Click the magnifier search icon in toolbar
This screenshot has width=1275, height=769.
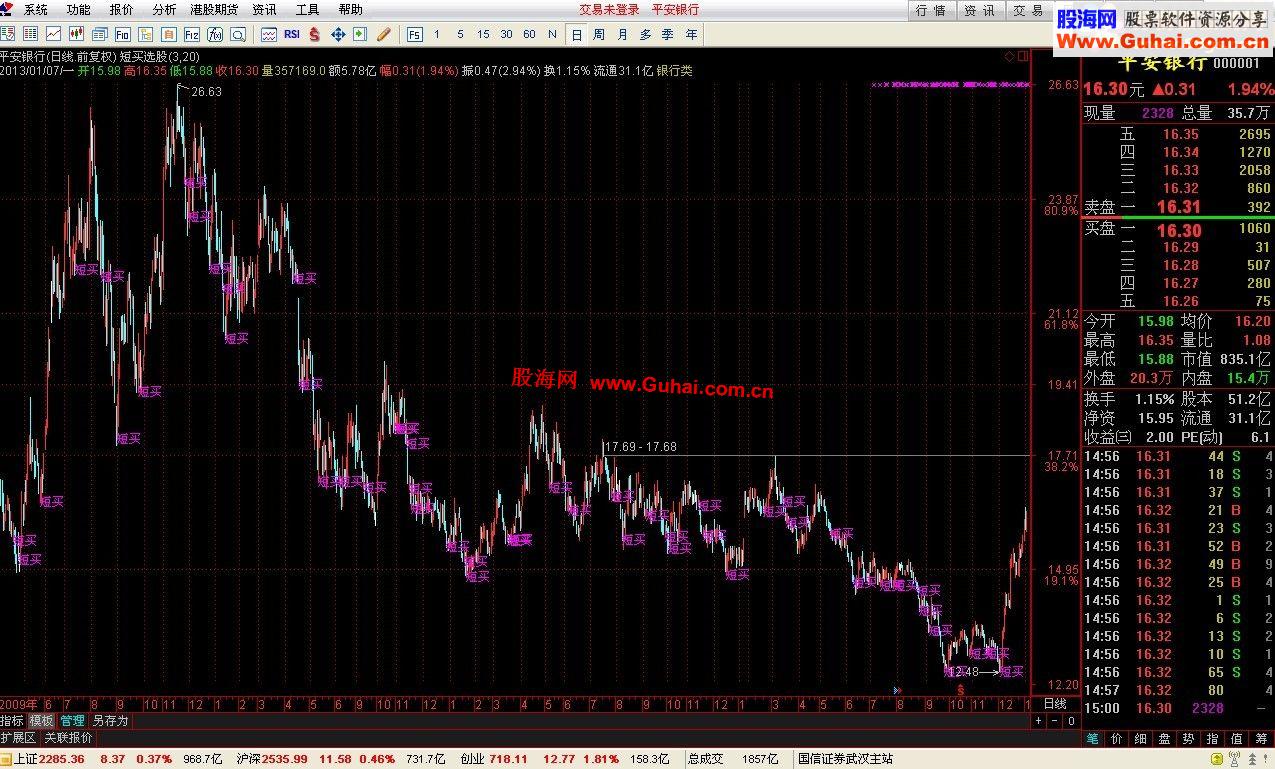[238, 34]
